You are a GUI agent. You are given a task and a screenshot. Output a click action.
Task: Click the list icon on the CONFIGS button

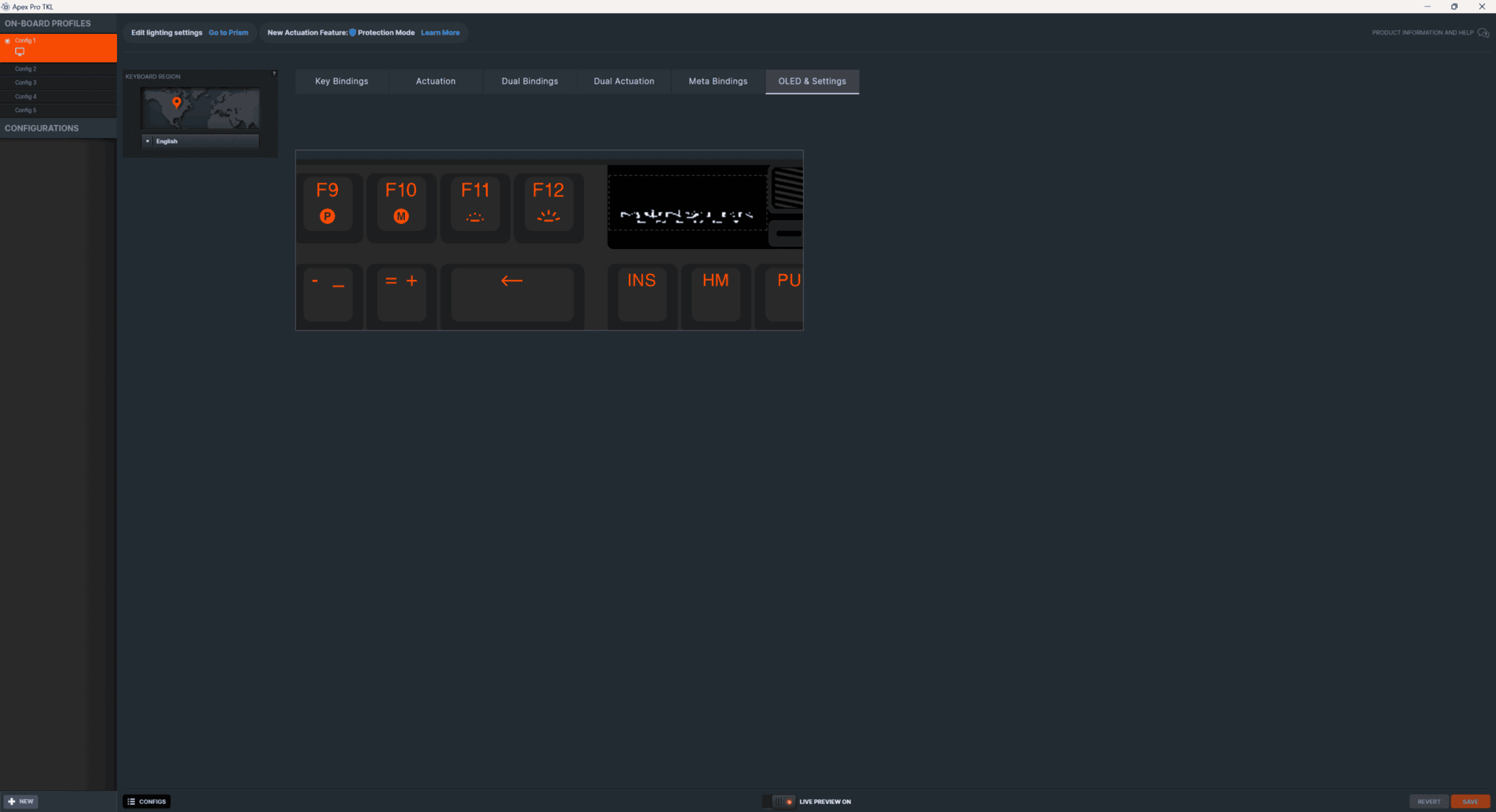pos(131,801)
